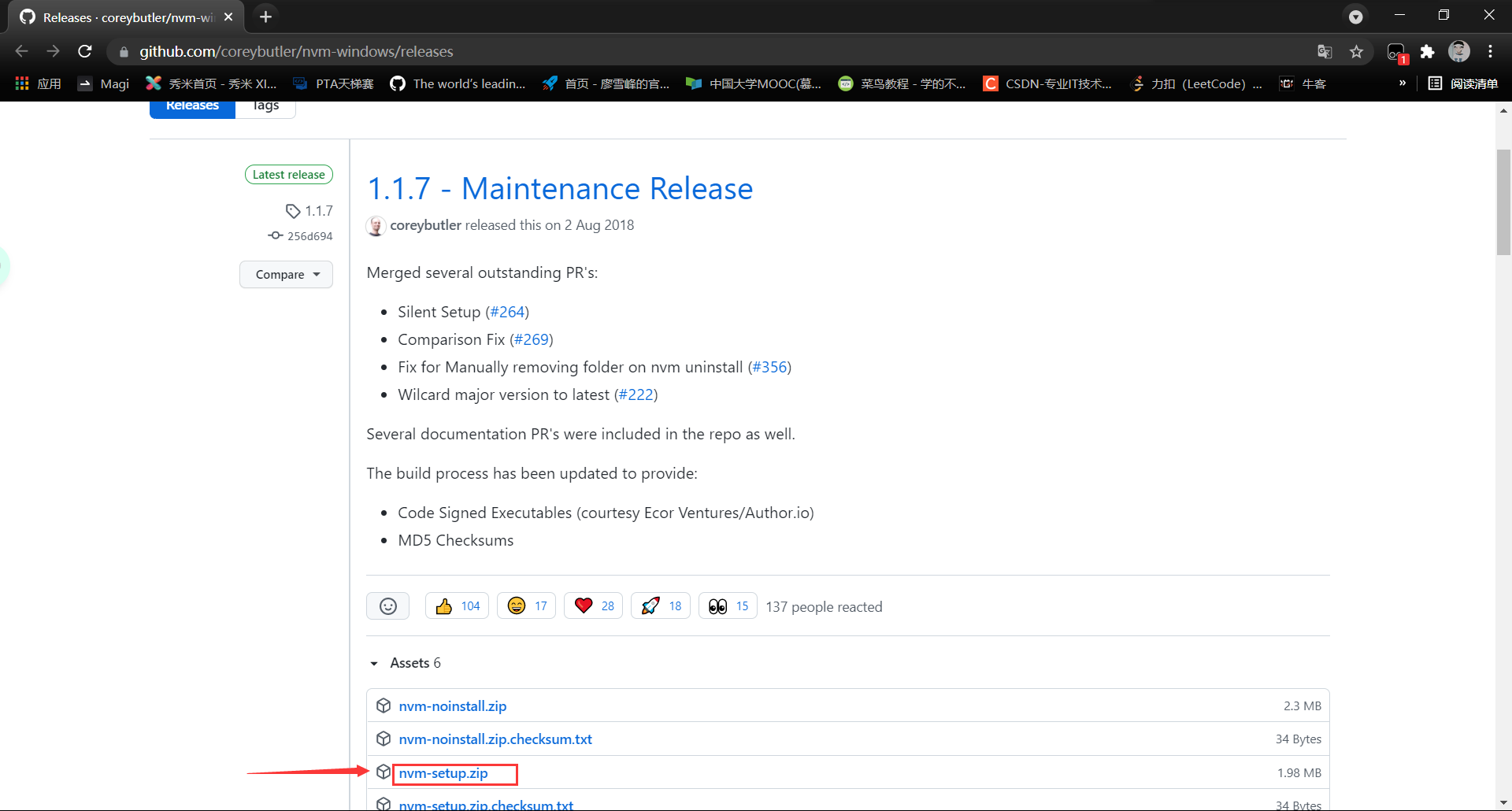Click the Latest release badge

click(289, 175)
